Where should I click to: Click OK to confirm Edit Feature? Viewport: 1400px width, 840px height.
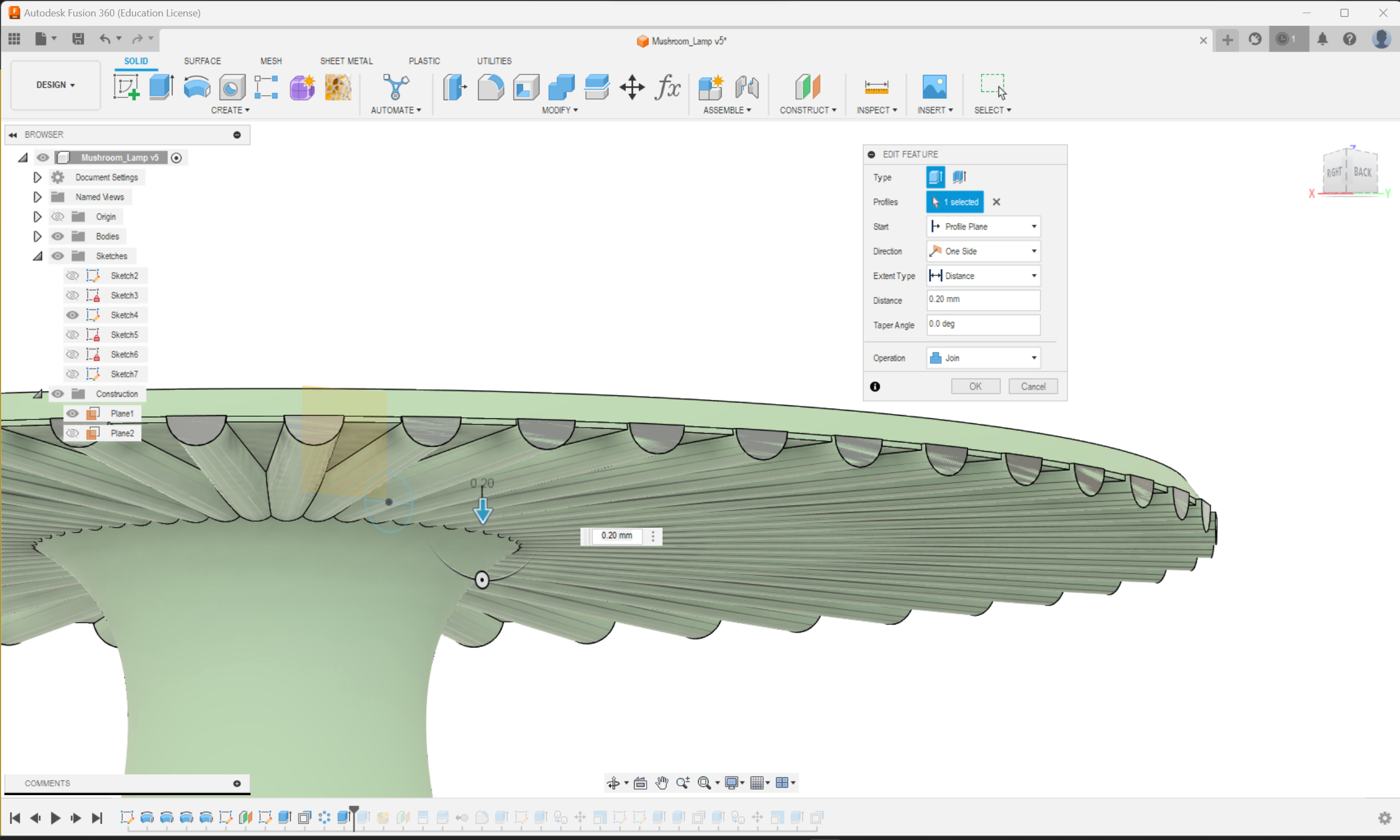click(975, 386)
